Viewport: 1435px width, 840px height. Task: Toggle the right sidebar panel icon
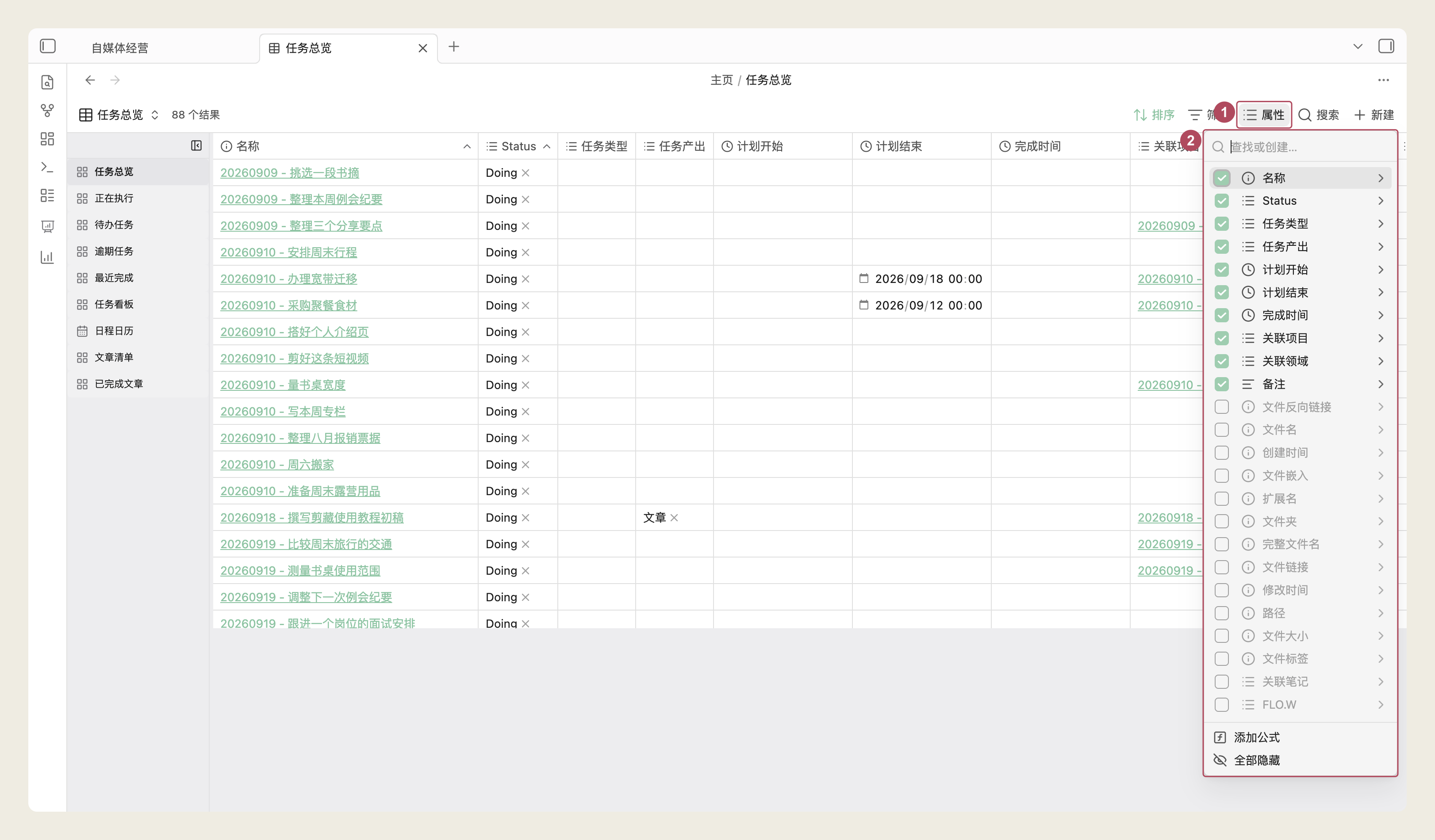click(x=1386, y=46)
